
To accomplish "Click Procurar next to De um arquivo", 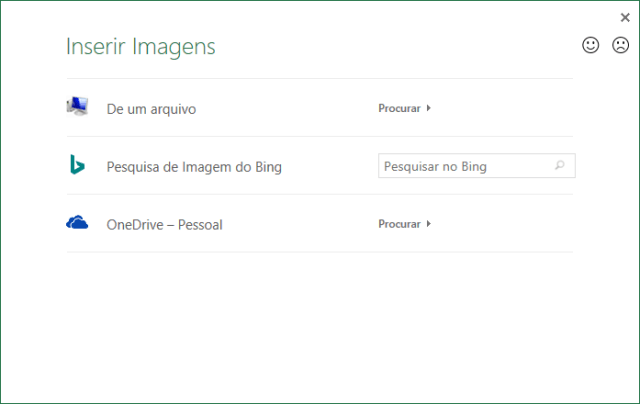I will (x=399, y=108).
